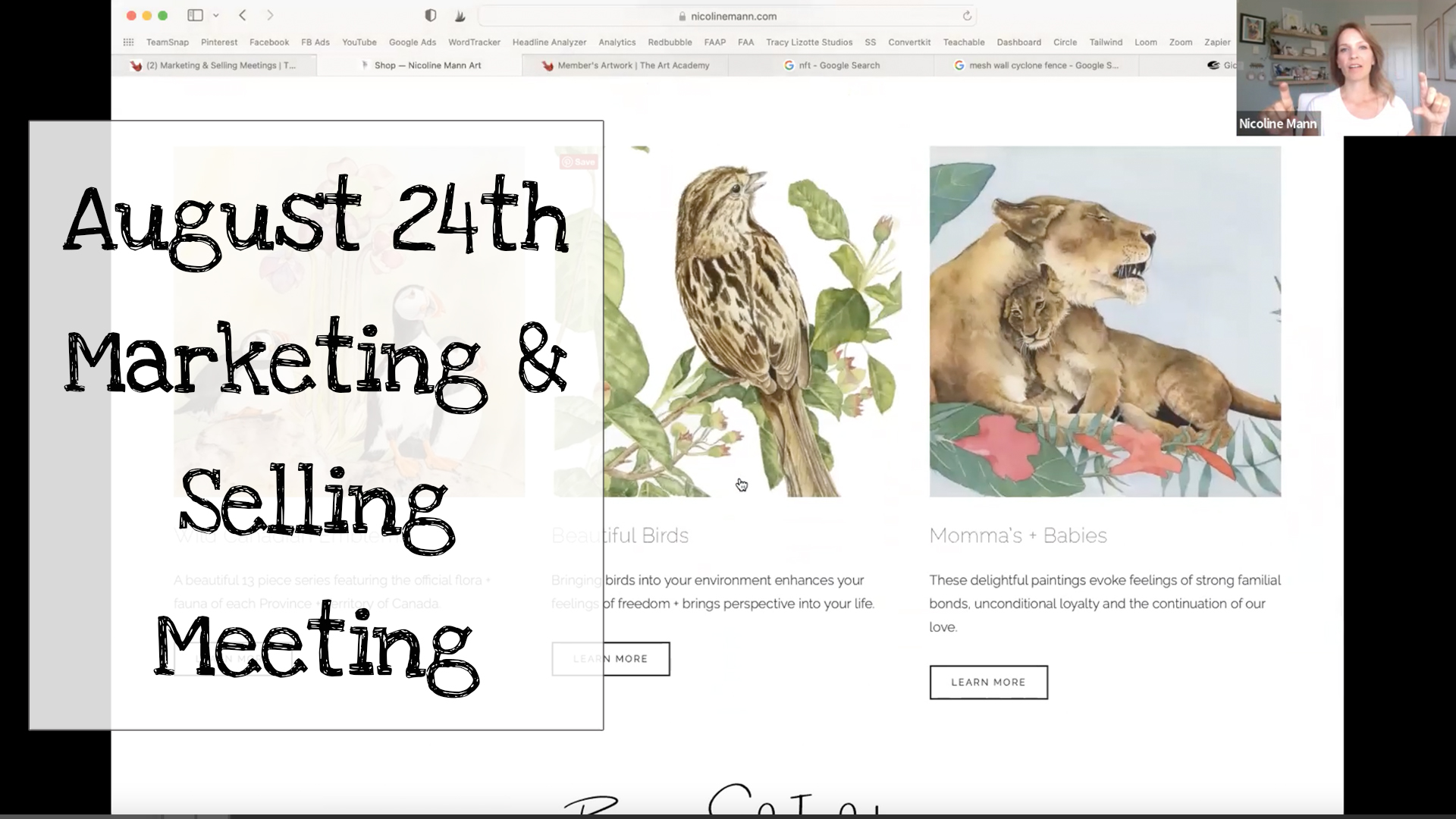Image resolution: width=1456 pixels, height=819 pixels.
Task: Switch to Shop — Nicoline Mann Art tab
Action: coord(419,65)
